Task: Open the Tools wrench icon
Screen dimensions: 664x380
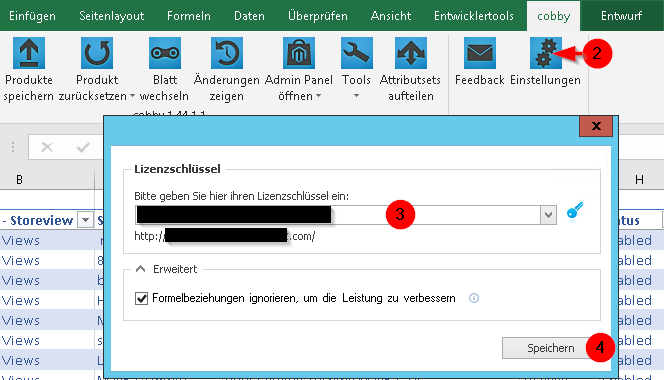Action: (x=357, y=53)
